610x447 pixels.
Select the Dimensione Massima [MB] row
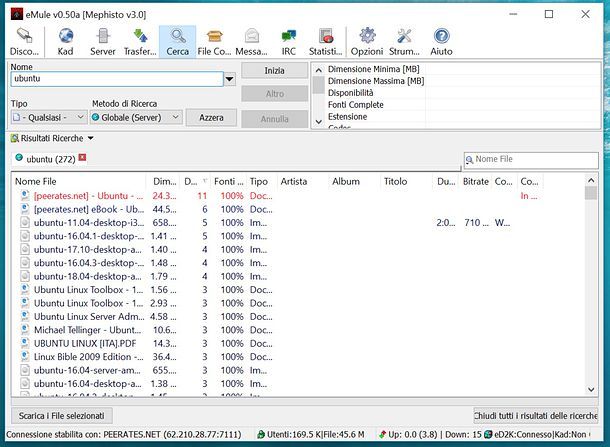[x=463, y=81]
